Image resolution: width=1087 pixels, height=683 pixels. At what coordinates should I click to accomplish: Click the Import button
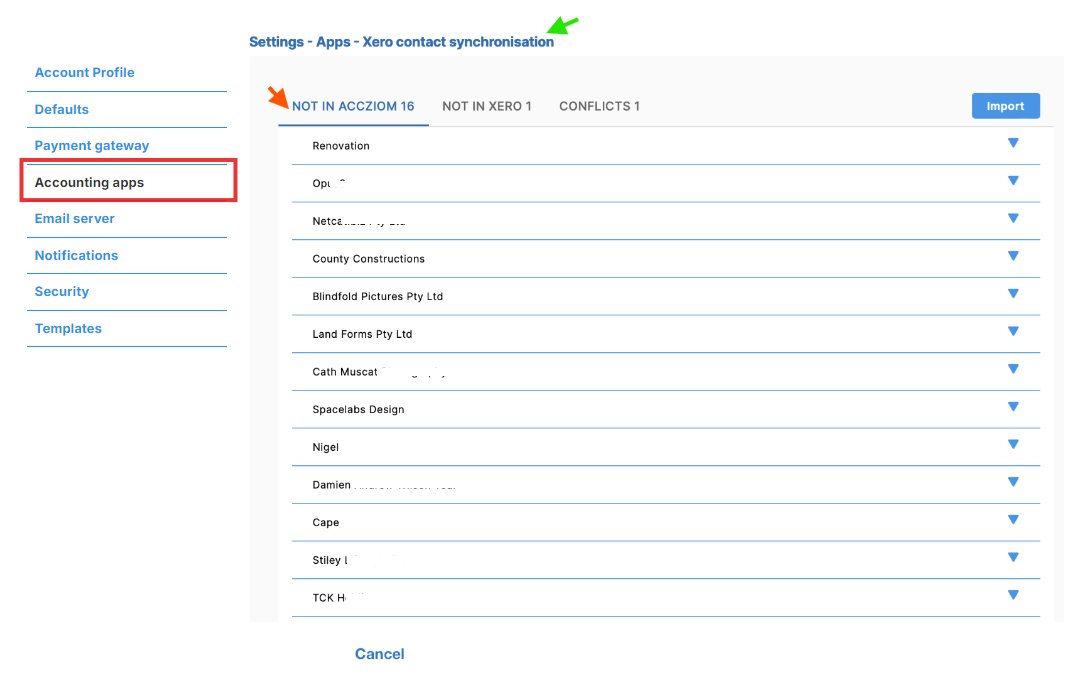(x=1005, y=105)
